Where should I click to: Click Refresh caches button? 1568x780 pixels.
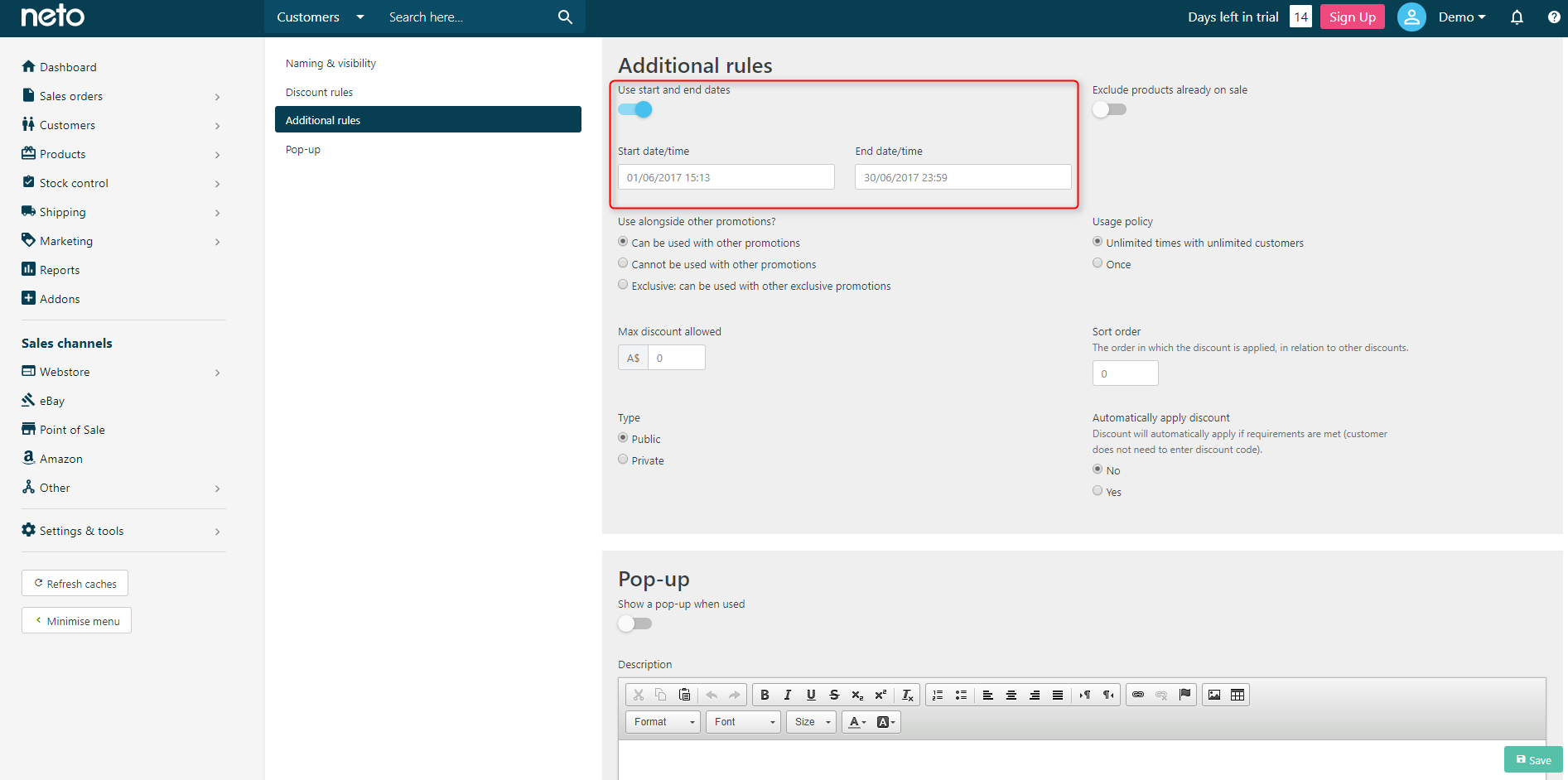tap(75, 583)
